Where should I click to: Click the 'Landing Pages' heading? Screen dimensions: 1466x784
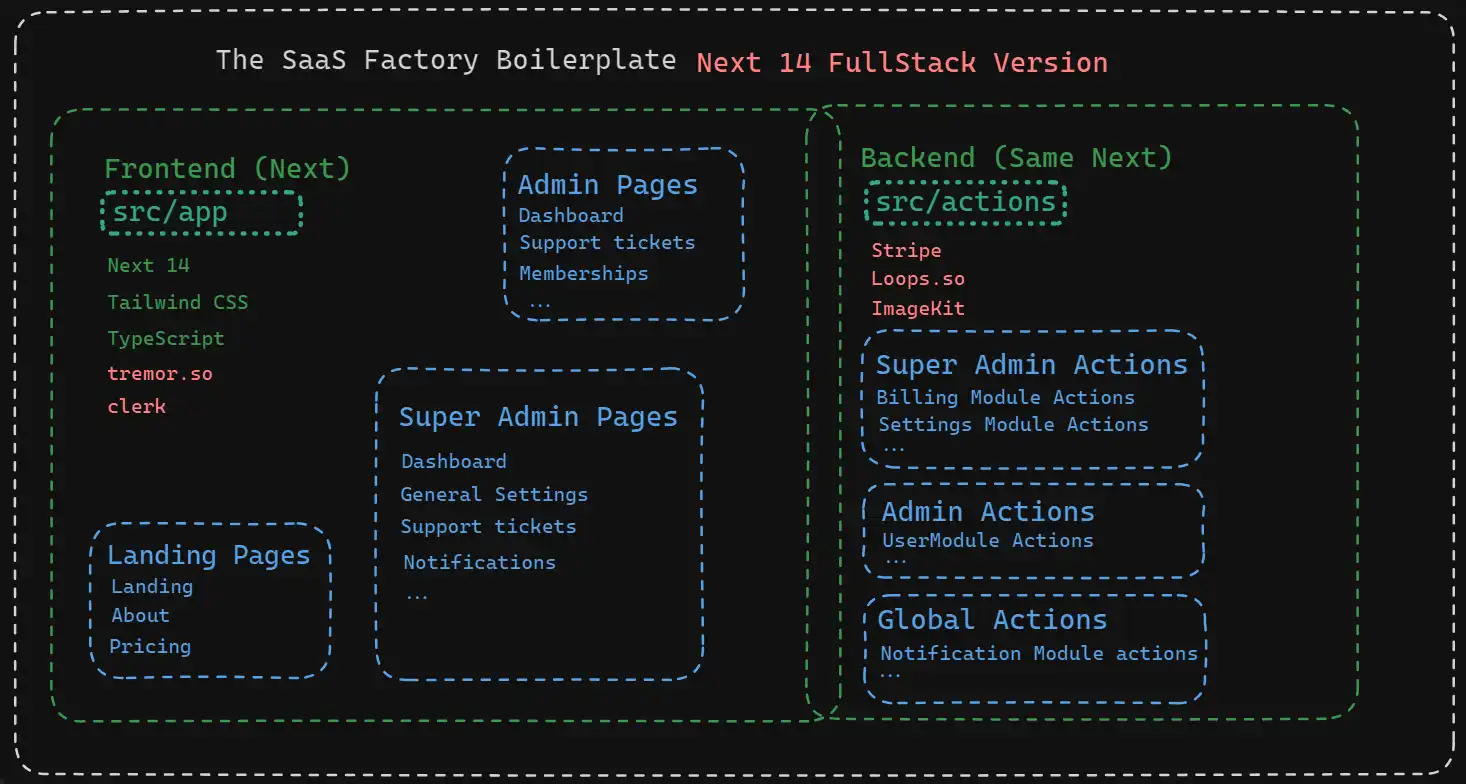click(208, 555)
